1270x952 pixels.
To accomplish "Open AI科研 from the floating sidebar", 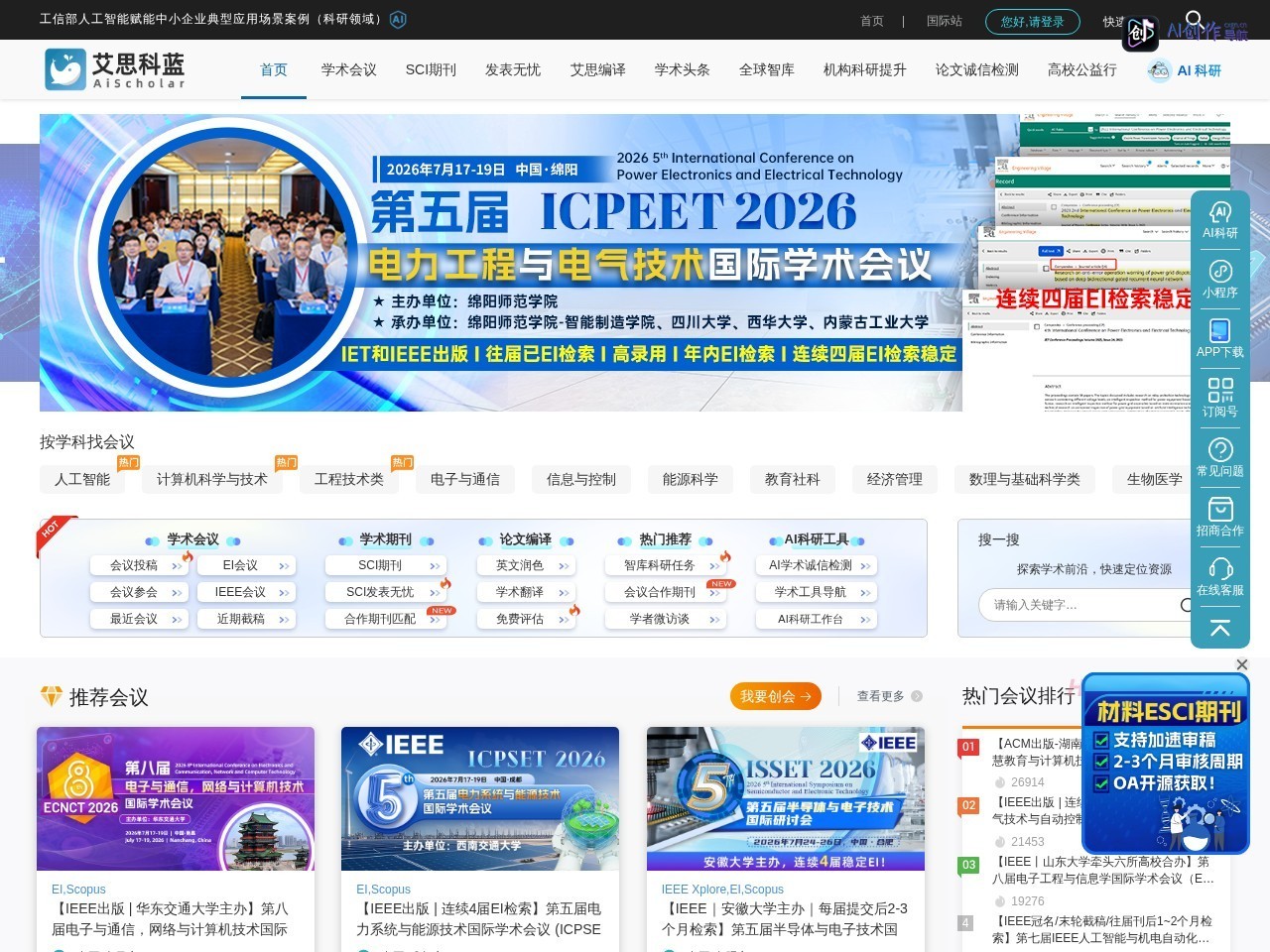I will click(x=1220, y=220).
